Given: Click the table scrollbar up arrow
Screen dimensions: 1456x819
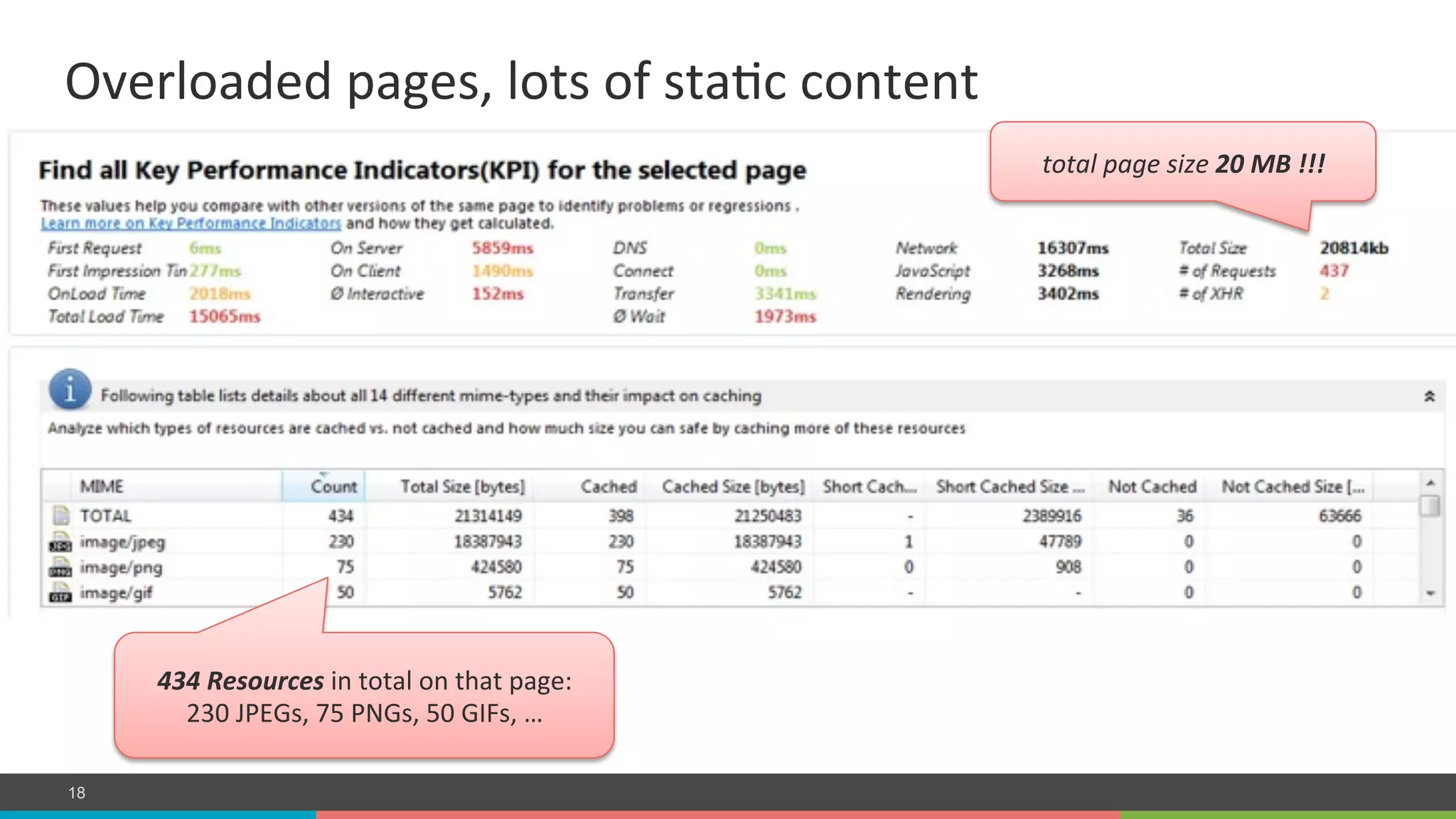Looking at the screenshot, I should click(x=1430, y=483).
